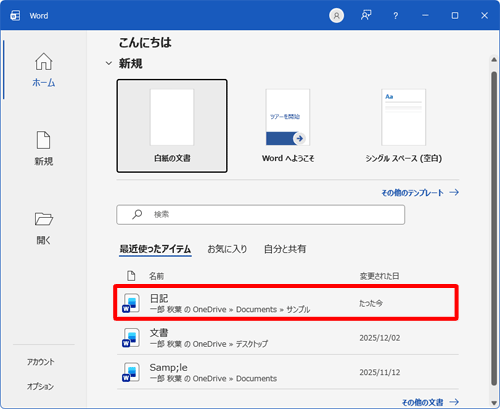
Task: Click the Word app icon in title bar
Action: pos(15,16)
